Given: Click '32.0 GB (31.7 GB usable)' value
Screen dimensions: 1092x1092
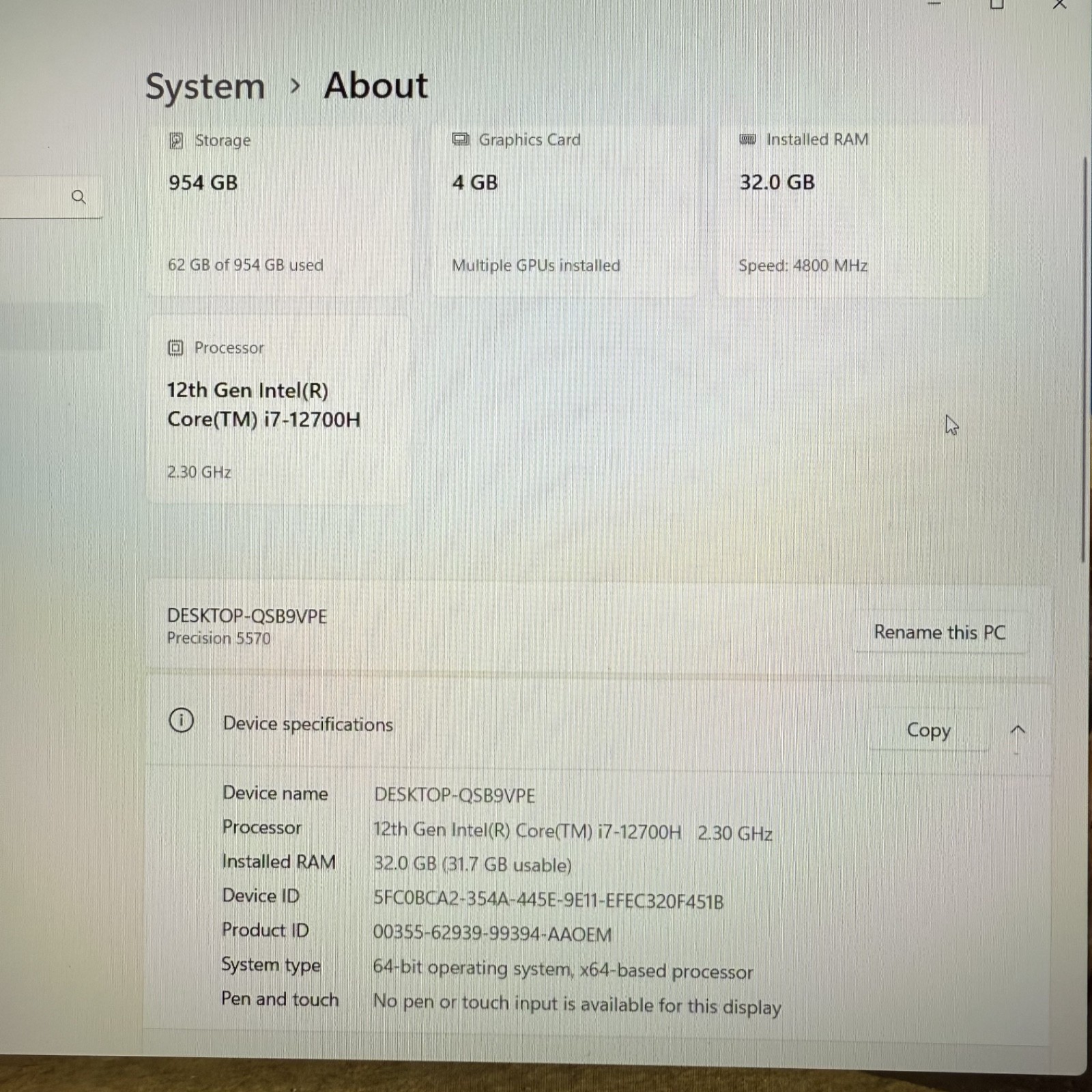Looking at the screenshot, I should [x=472, y=865].
